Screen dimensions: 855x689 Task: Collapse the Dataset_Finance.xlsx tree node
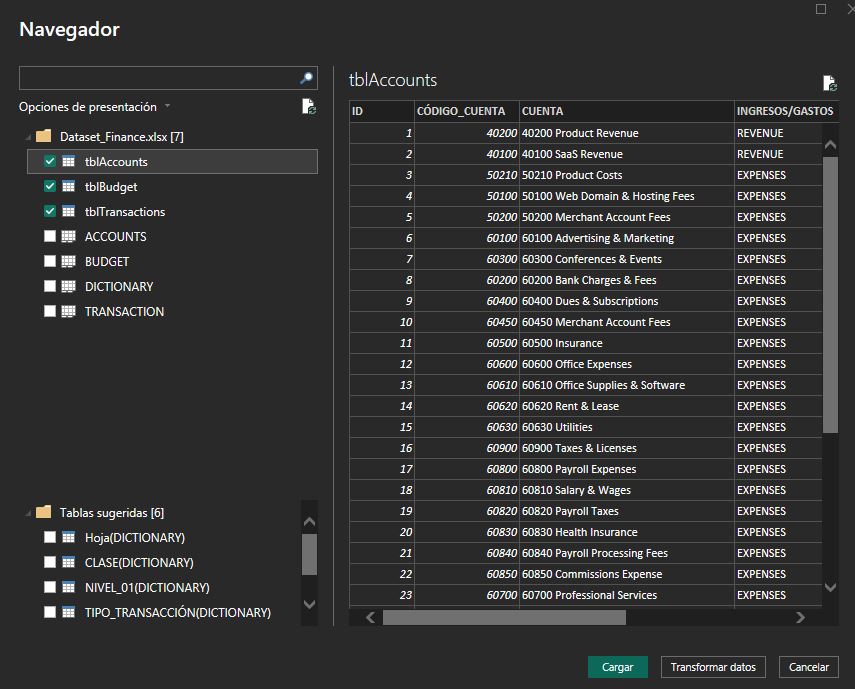[28, 137]
